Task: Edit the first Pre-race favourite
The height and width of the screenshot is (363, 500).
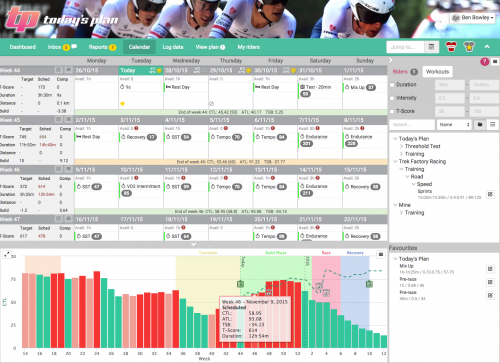Action: (490, 282)
